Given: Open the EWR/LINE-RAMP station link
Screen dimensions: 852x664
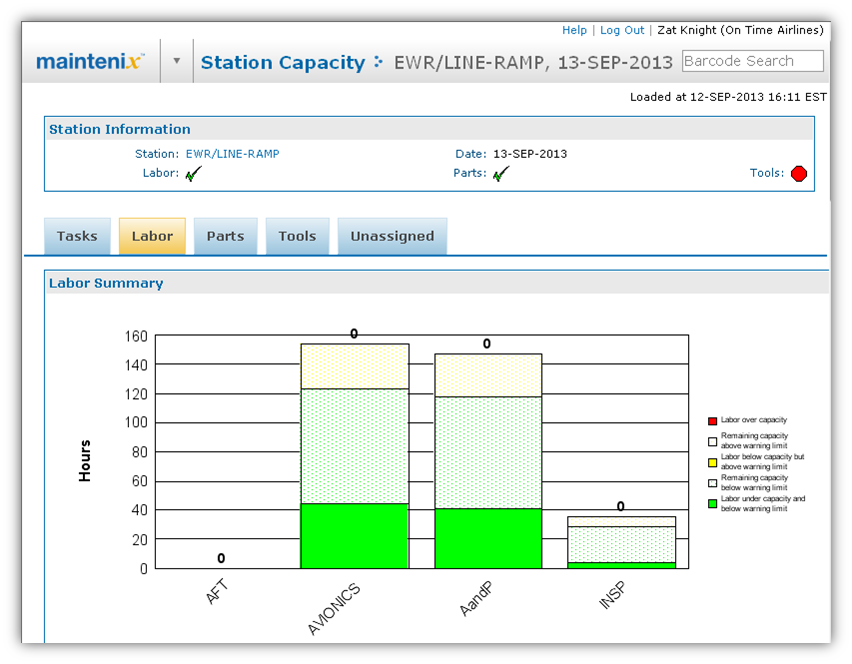Looking at the screenshot, I should (232, 154).
